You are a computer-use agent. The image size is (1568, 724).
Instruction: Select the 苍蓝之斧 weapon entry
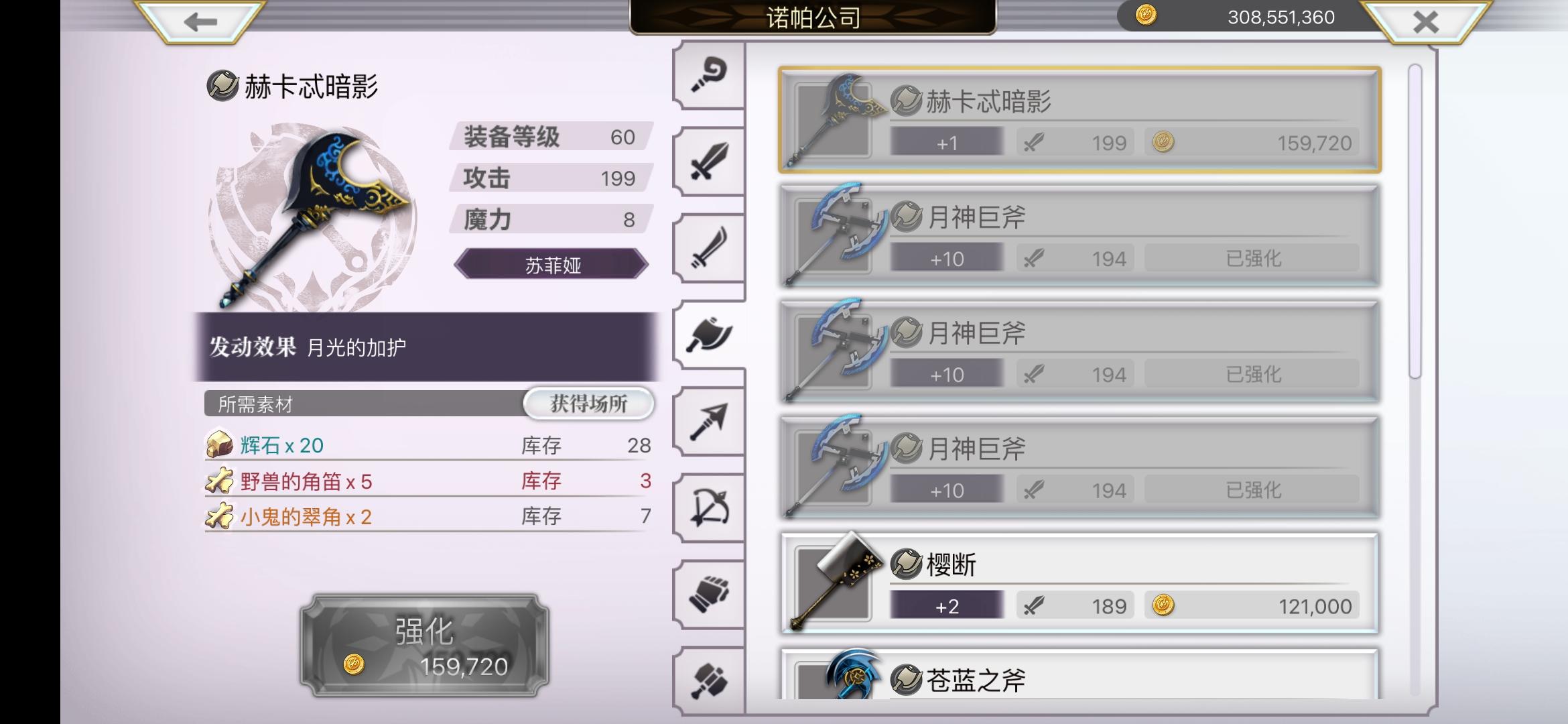pyautogui.click(x=1080, y=674)
